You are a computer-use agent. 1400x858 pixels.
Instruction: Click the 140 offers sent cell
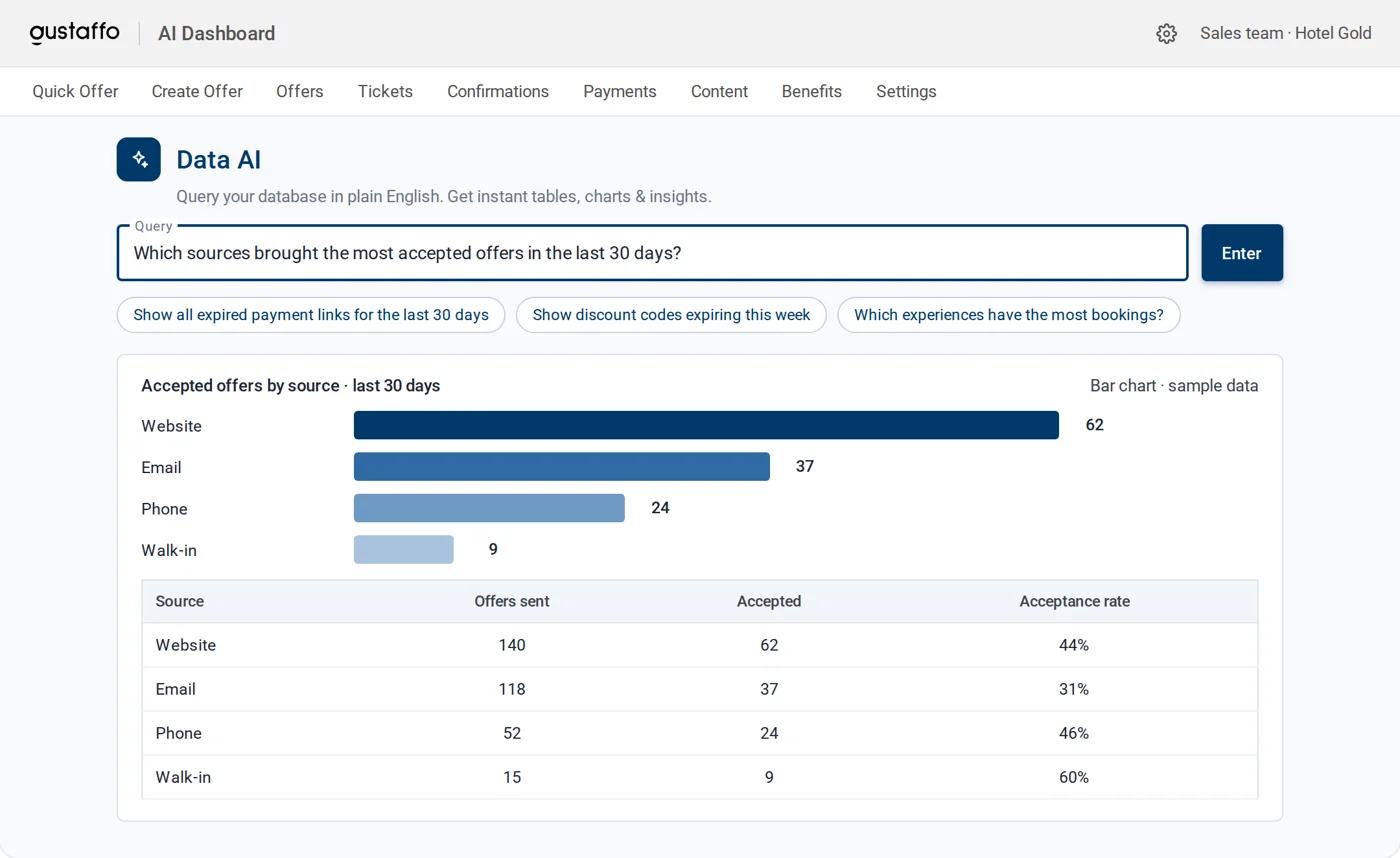[x=512, y=645]
